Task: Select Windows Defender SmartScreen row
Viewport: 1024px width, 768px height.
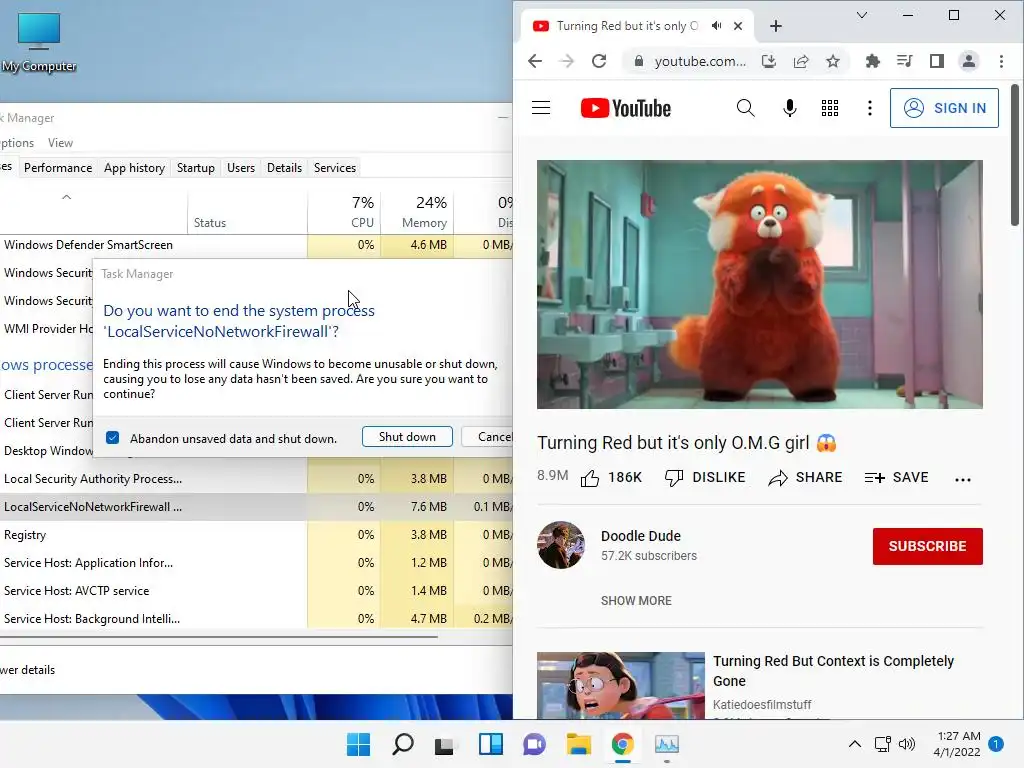Action: [x=256, y=245]
